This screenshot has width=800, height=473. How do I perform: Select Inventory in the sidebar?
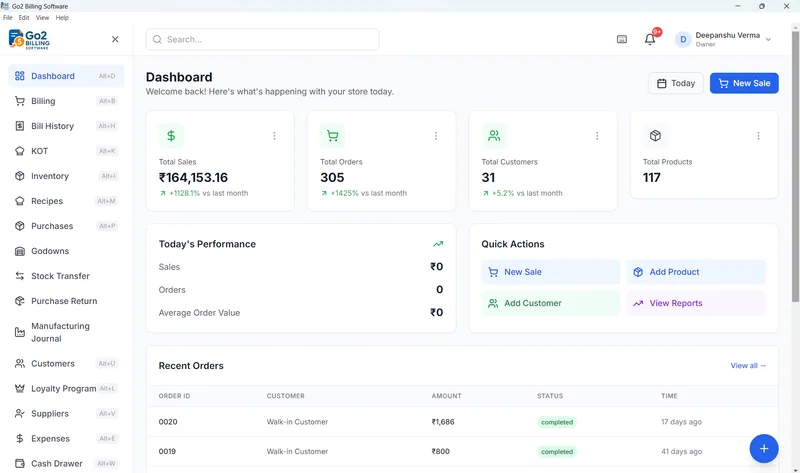point(66,176)
